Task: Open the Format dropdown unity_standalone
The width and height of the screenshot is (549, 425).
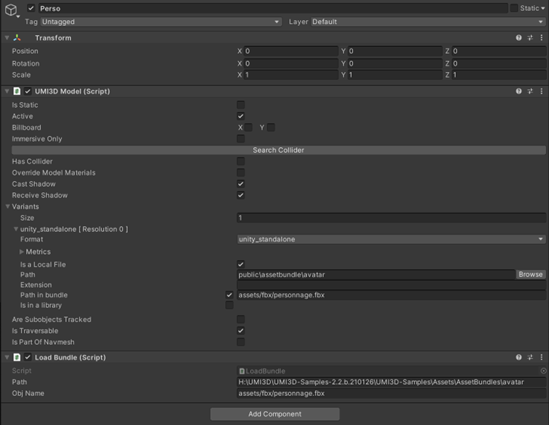Action: (391, 239)
